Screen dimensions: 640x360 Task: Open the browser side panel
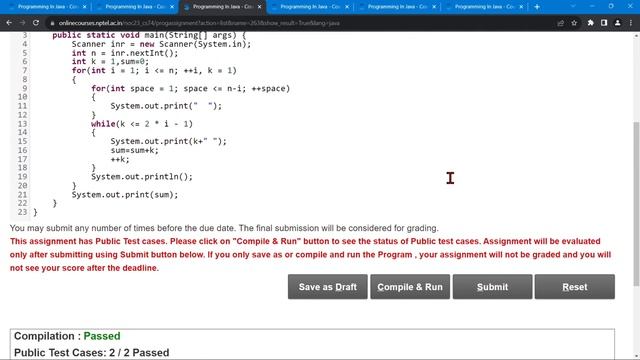(x=604, y=23)
